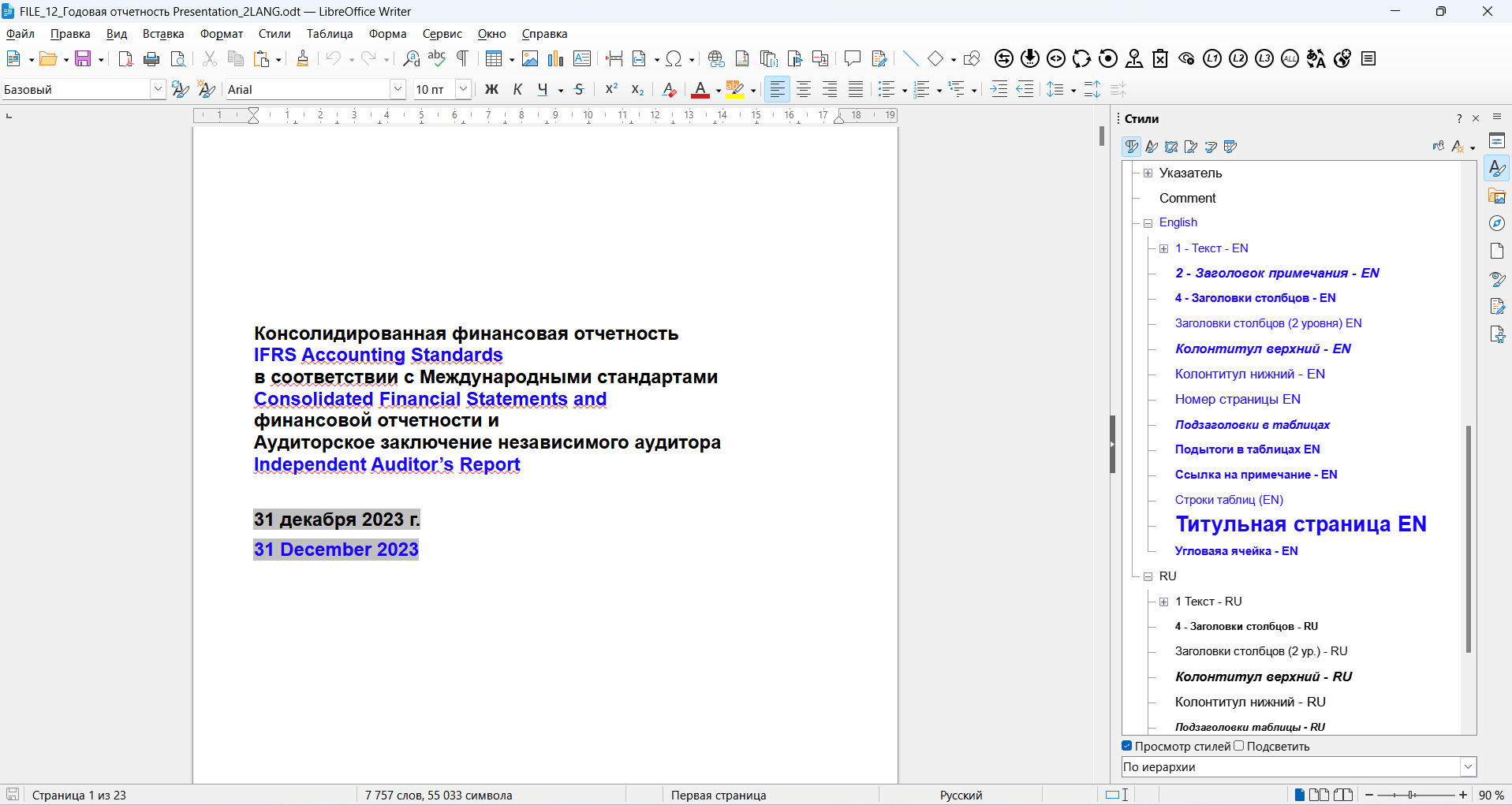Collapse the English styles tree node

1148,223
